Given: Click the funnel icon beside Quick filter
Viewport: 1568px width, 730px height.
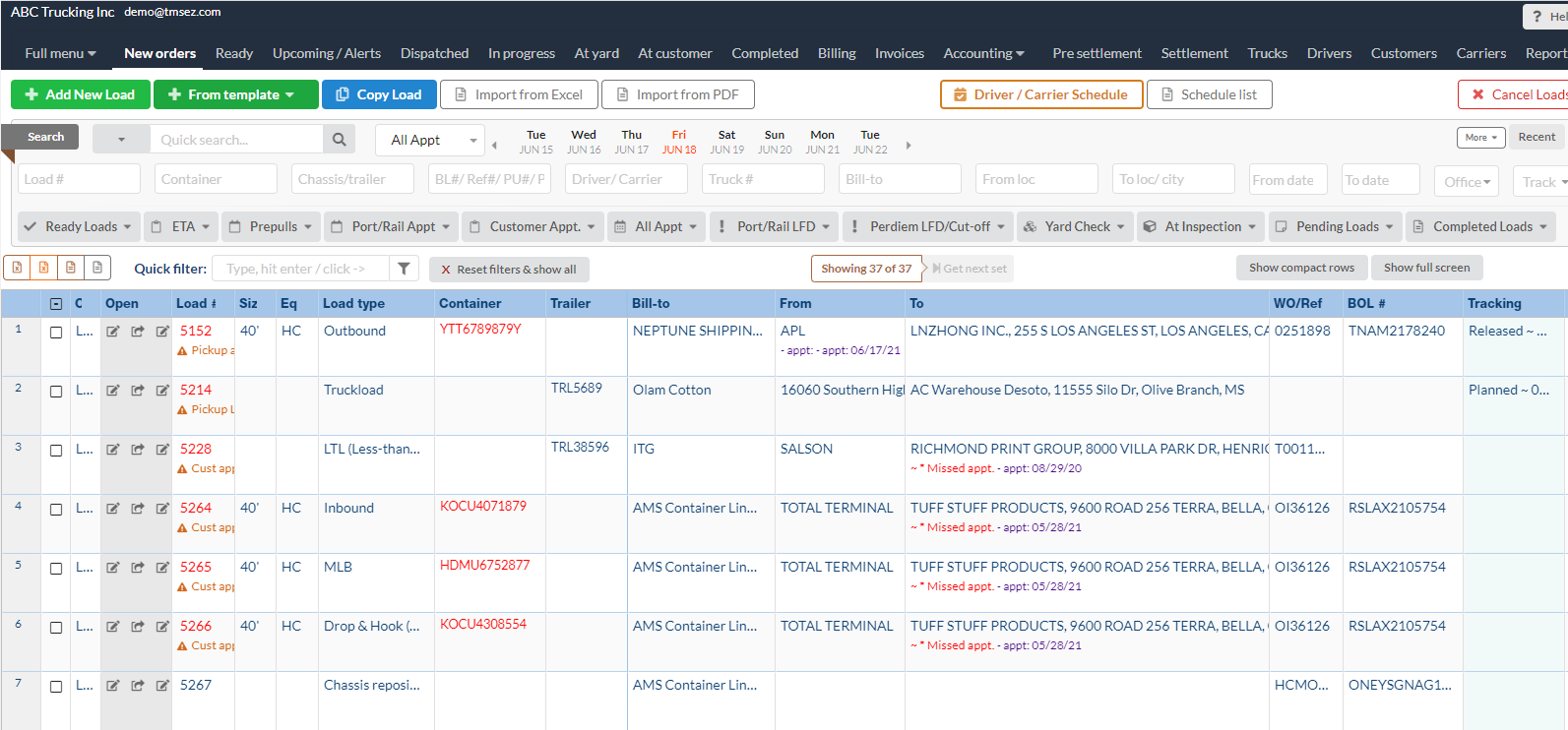Looking at the screenshot, I should (404, 269).
